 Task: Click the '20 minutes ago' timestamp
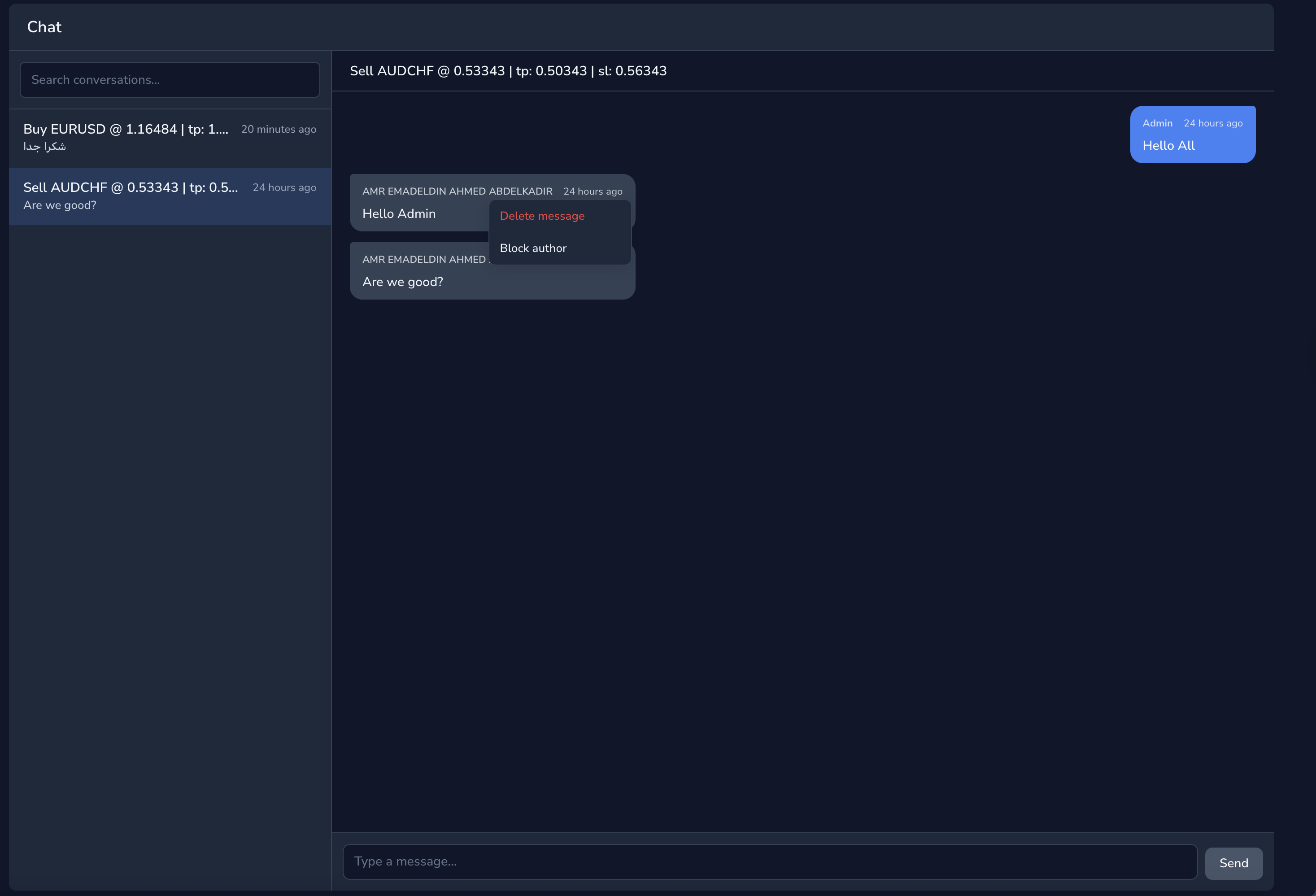coord(279,129)
